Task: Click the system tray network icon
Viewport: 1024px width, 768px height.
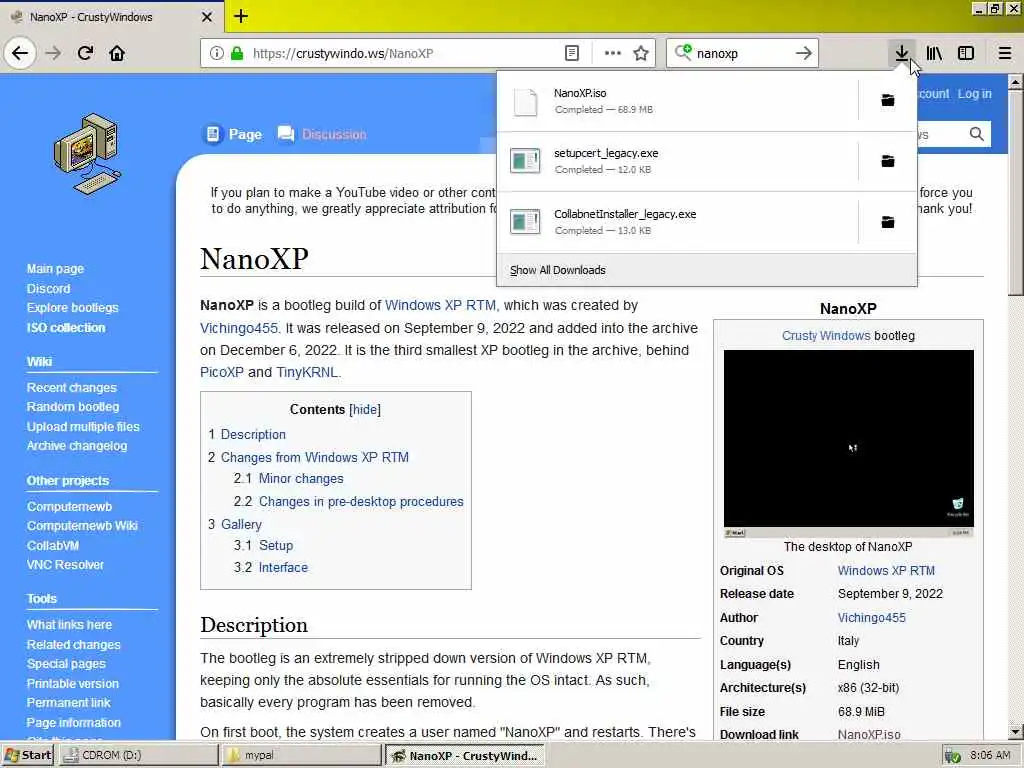Action: (953, 756)
